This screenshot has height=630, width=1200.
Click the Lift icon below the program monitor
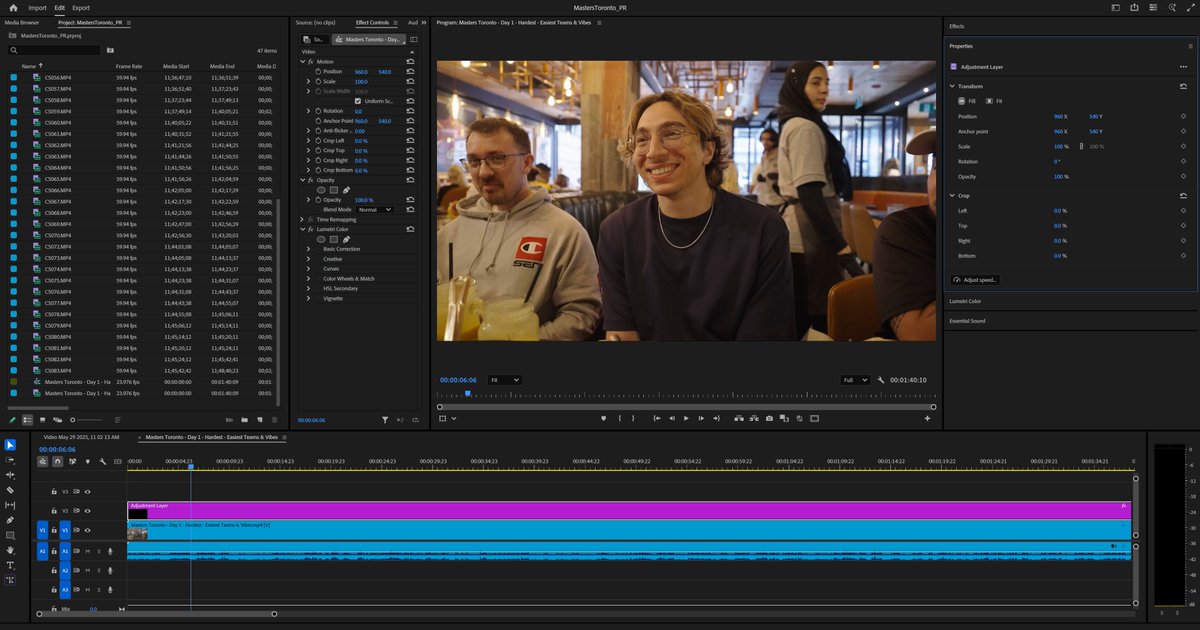point(739,418)
